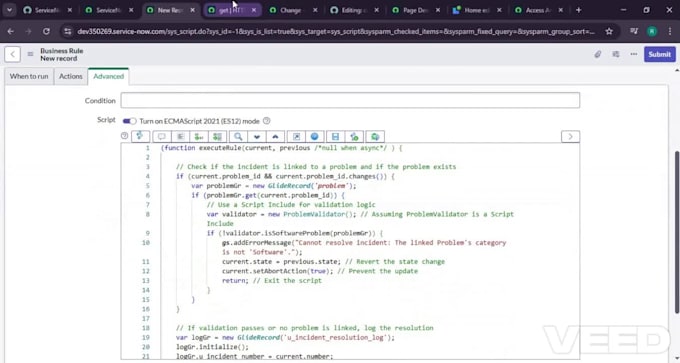Switch to the 'get | RTT' browser tab
Image resolution: width=680 pixels, height=363 pixels.
(232, 10)
